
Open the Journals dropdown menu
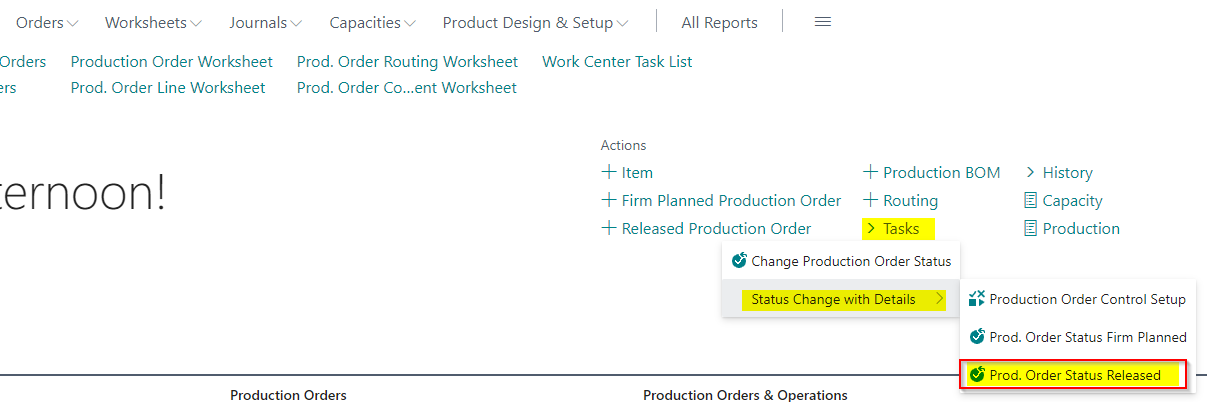265,22
